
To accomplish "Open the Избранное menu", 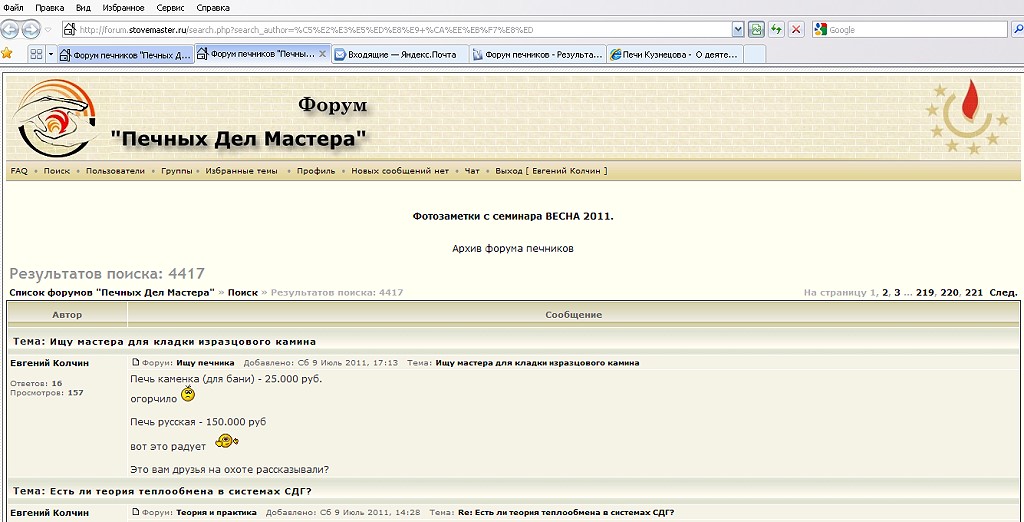I will coord(123,7).
